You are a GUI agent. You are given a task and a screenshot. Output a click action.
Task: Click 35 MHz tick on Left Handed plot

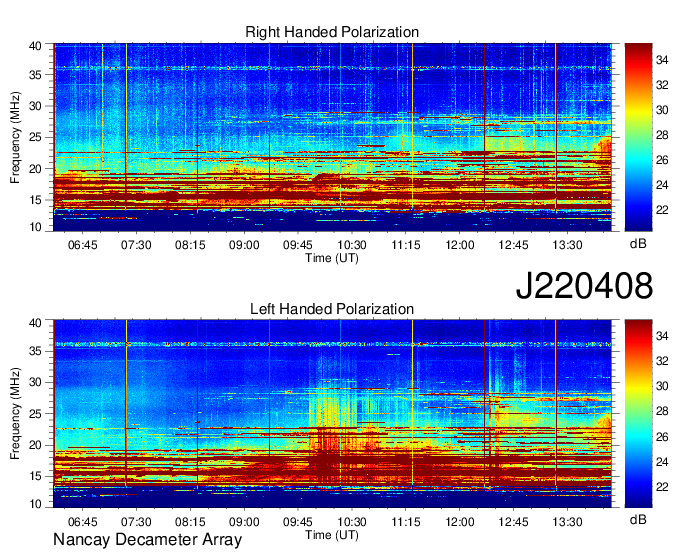coord(35,351)
